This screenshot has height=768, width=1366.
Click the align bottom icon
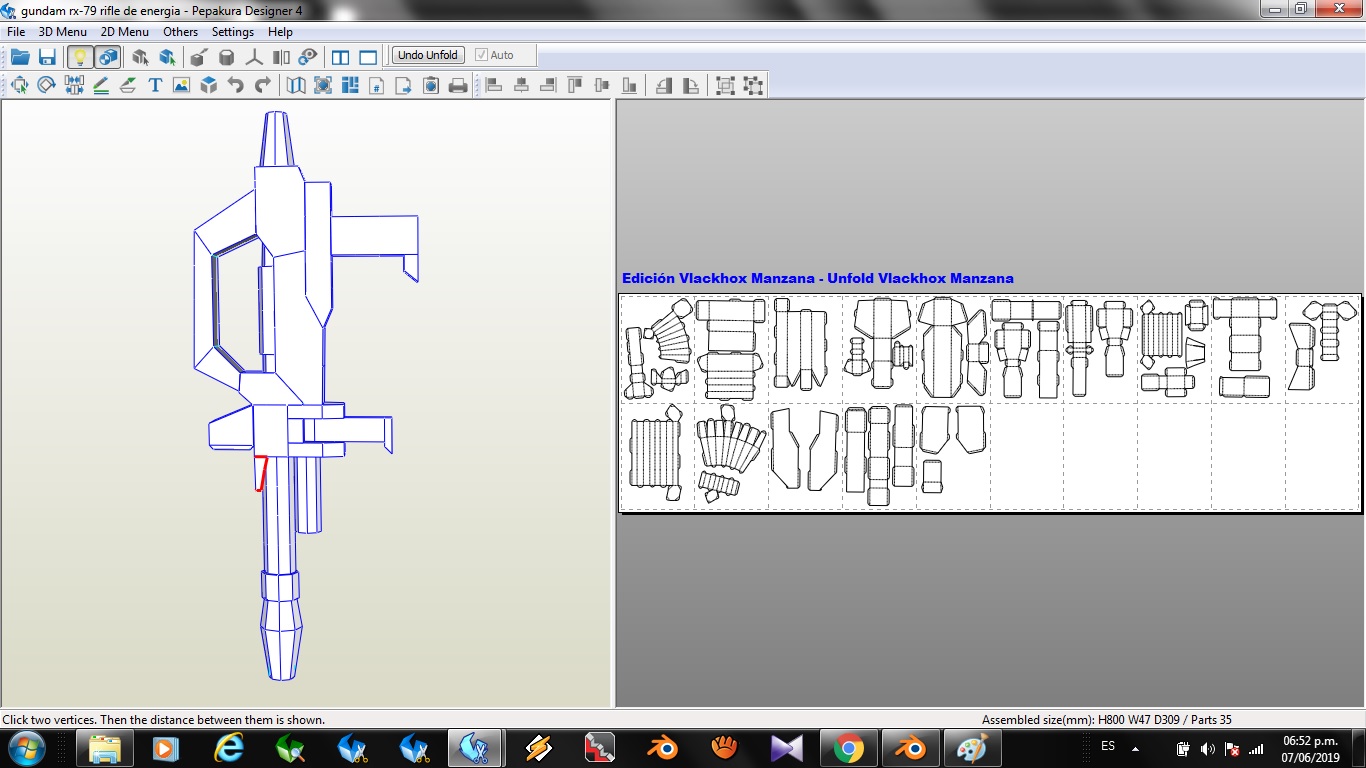[x=629, y=85]
